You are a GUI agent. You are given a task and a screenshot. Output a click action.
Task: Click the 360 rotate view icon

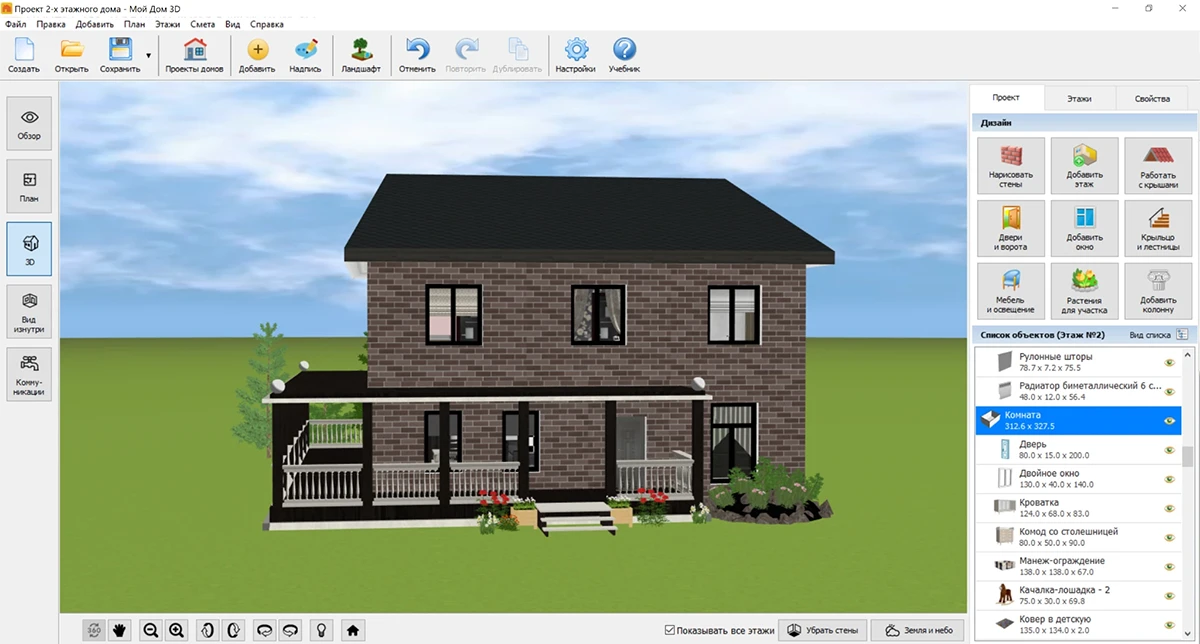pyautogui.click(x=94, y=630)
